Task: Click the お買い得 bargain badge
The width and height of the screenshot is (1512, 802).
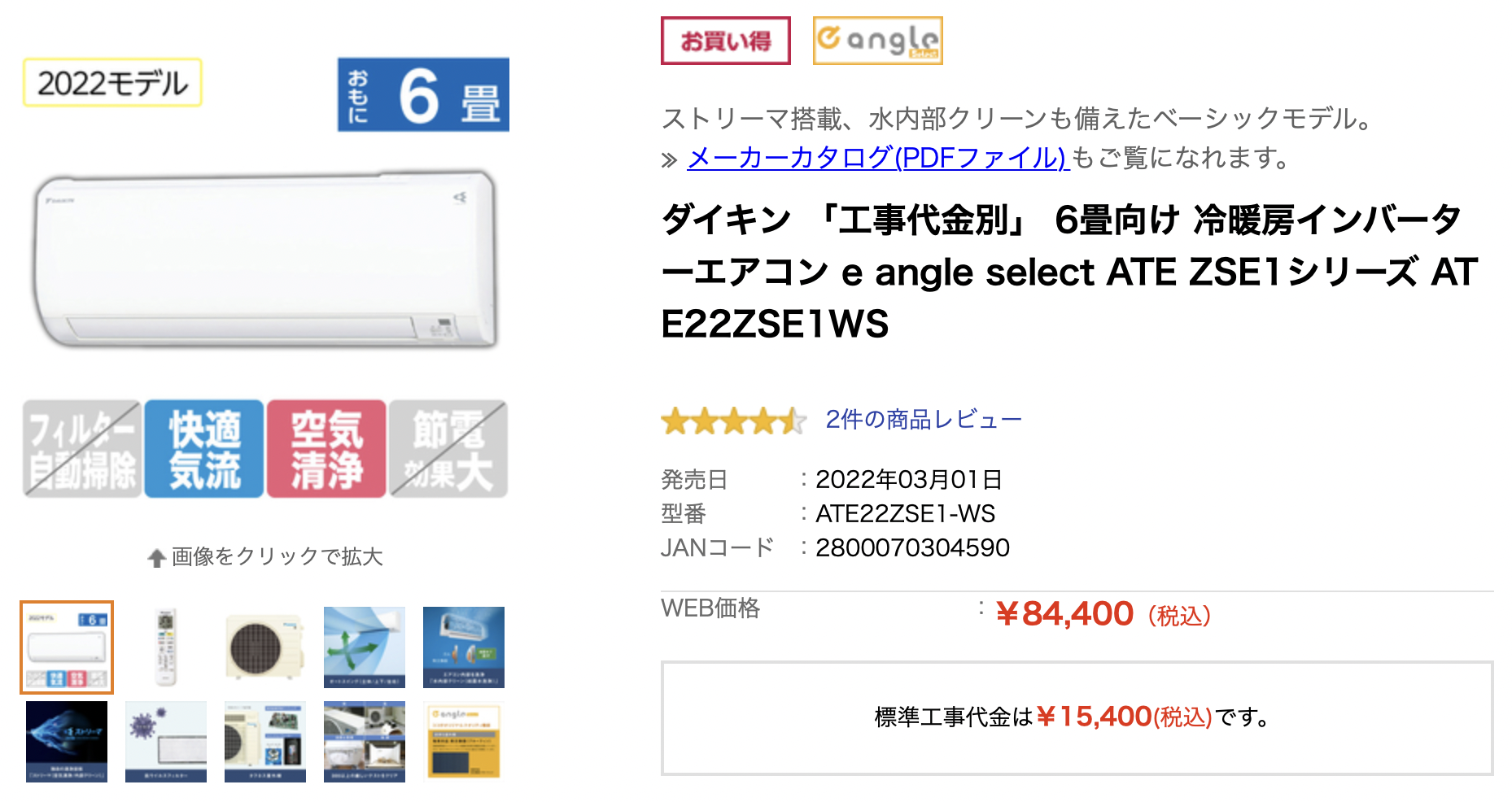Action: pos(725,41)
